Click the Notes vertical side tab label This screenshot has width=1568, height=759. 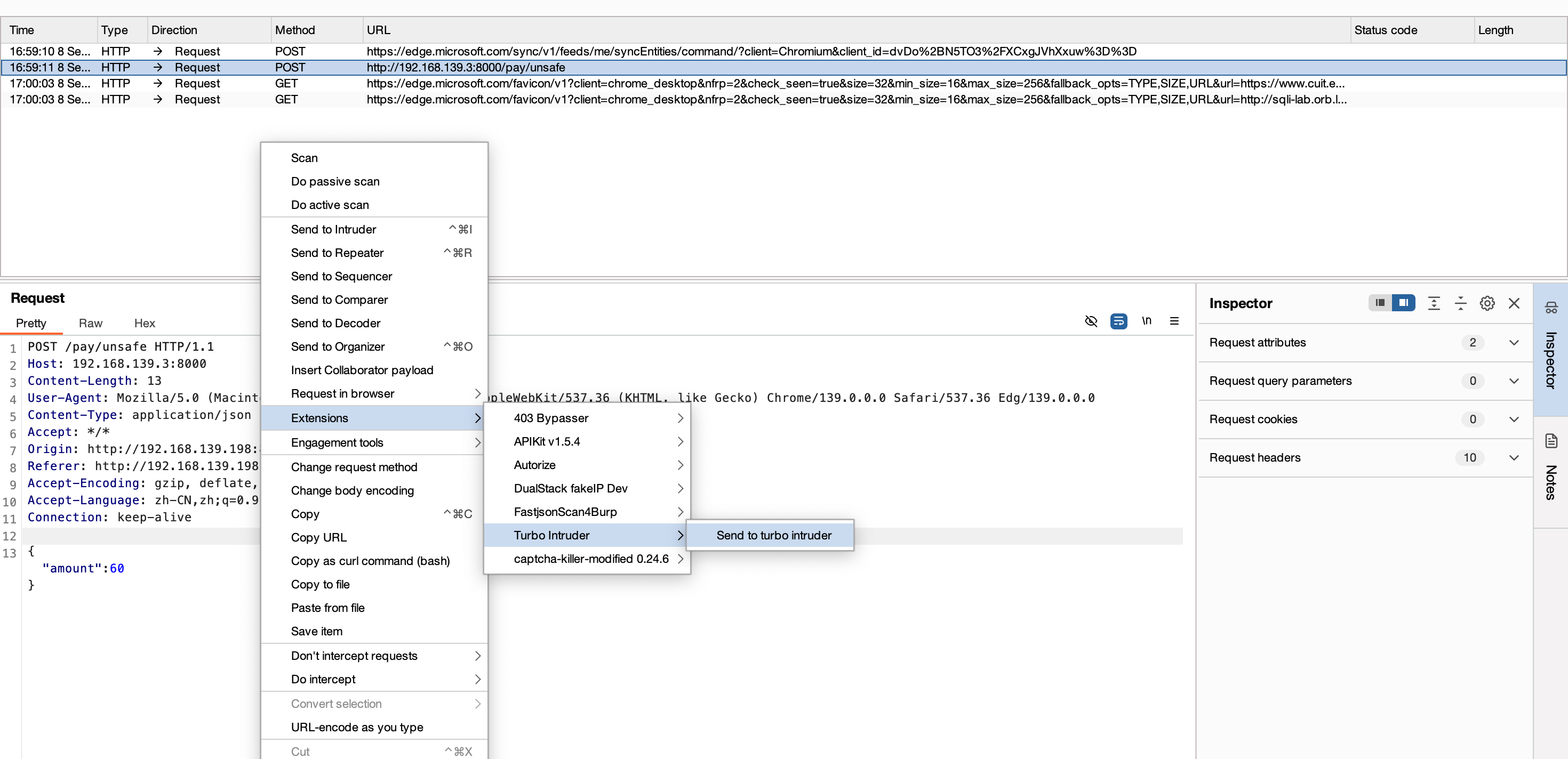coord(1551,482)
